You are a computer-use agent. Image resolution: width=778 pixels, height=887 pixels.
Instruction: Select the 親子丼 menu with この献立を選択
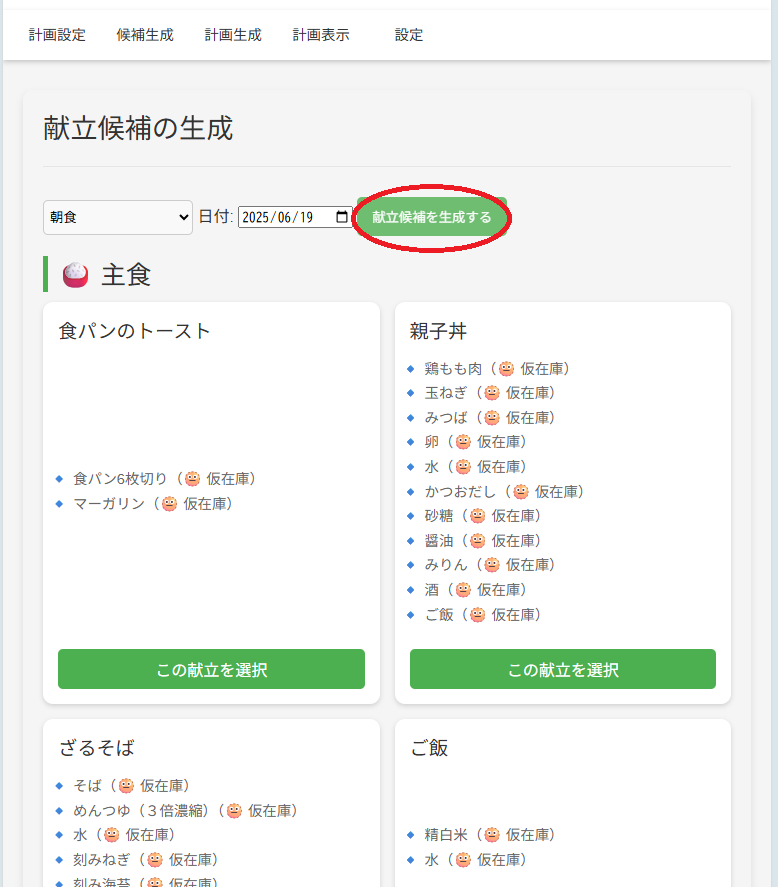click(x=563, y=669)
